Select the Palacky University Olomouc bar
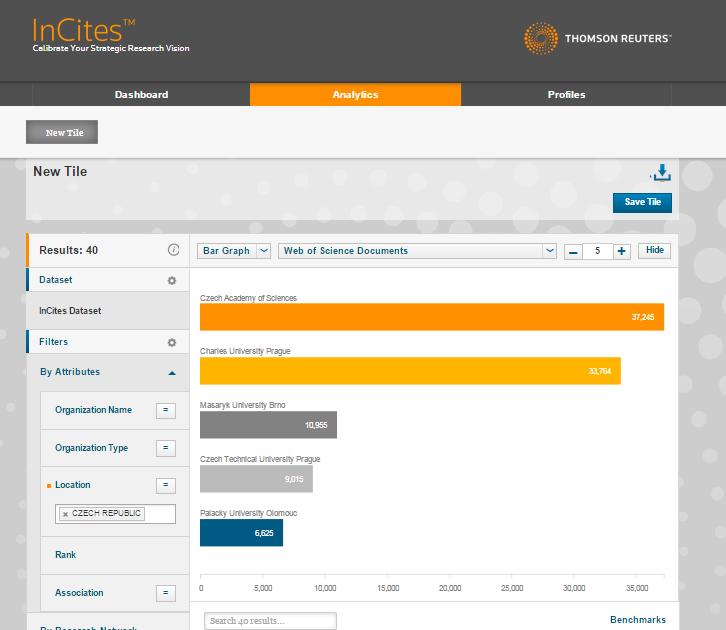726x630 pixels. [x=241, y=533]
